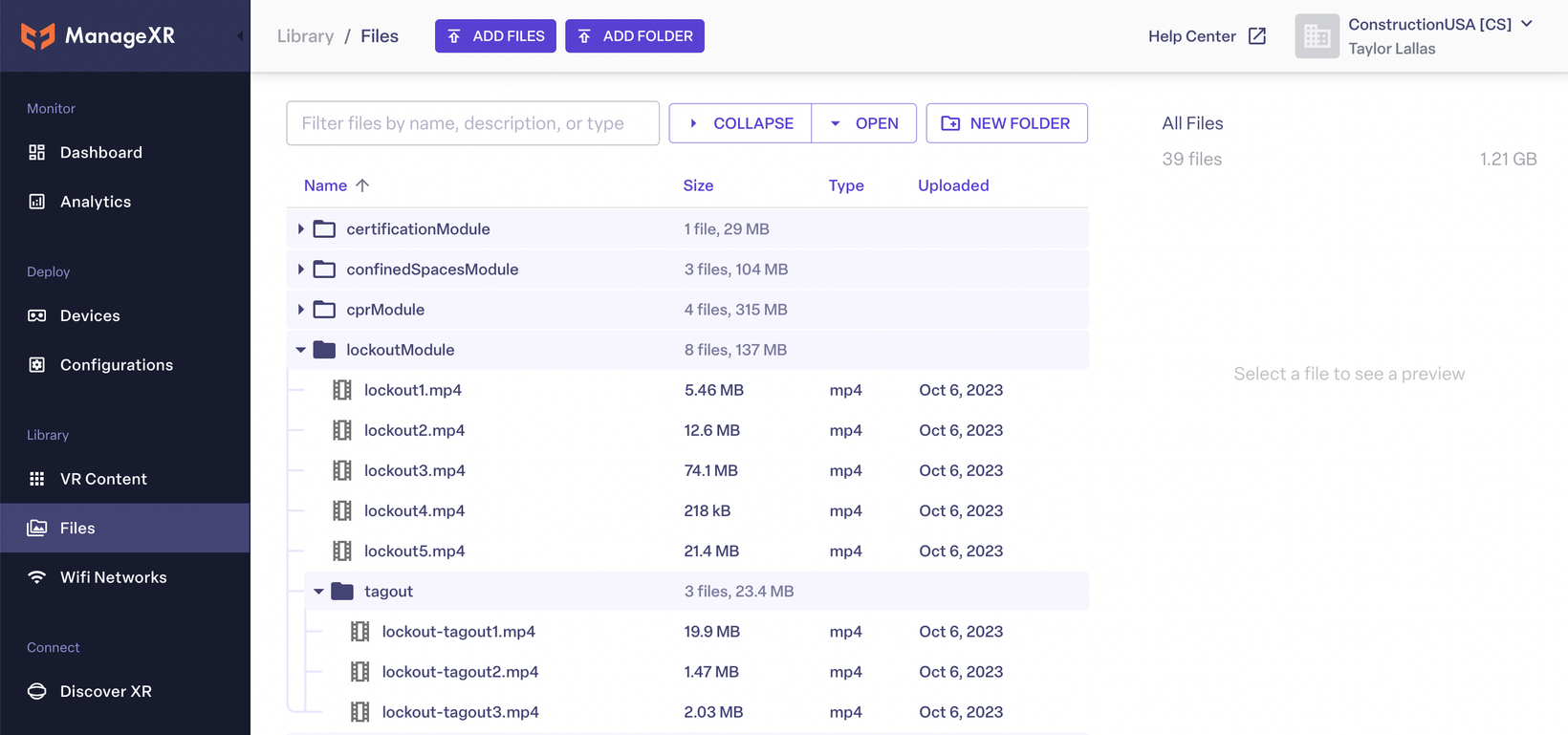Click the film icon beside lockout1.mp4

click(x=341, y=390)
